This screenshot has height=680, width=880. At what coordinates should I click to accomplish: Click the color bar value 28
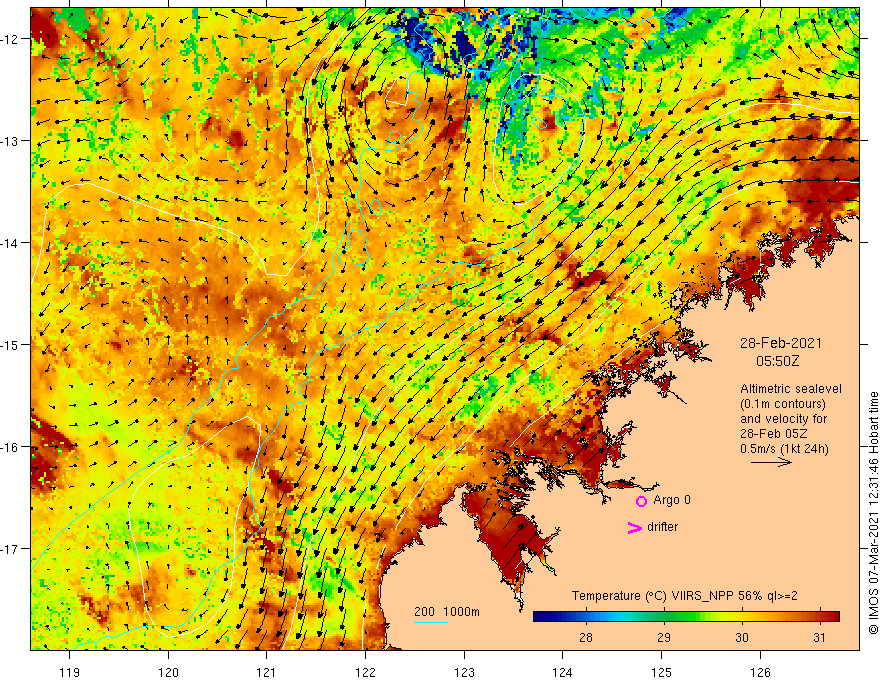585,637
